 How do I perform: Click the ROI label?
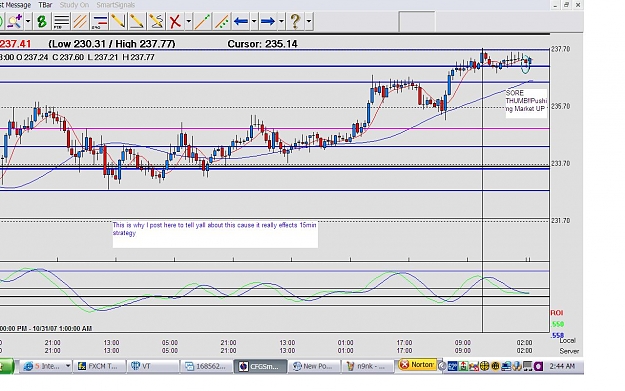point(556,313)
